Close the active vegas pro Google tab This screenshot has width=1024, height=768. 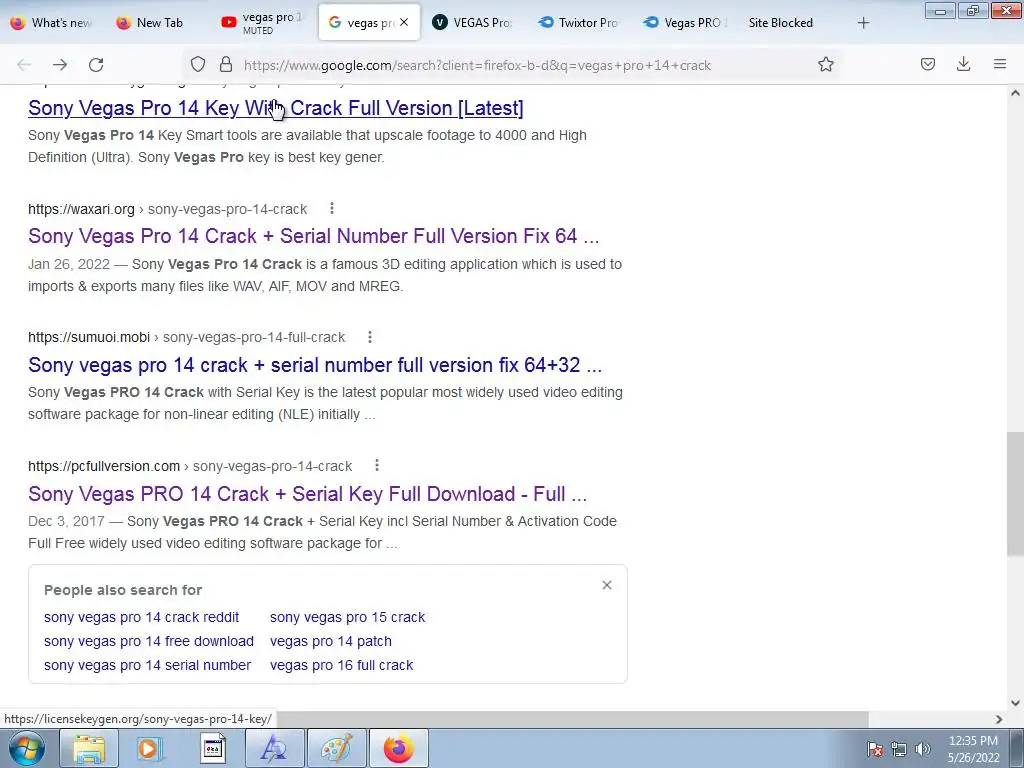click(404, 22)
